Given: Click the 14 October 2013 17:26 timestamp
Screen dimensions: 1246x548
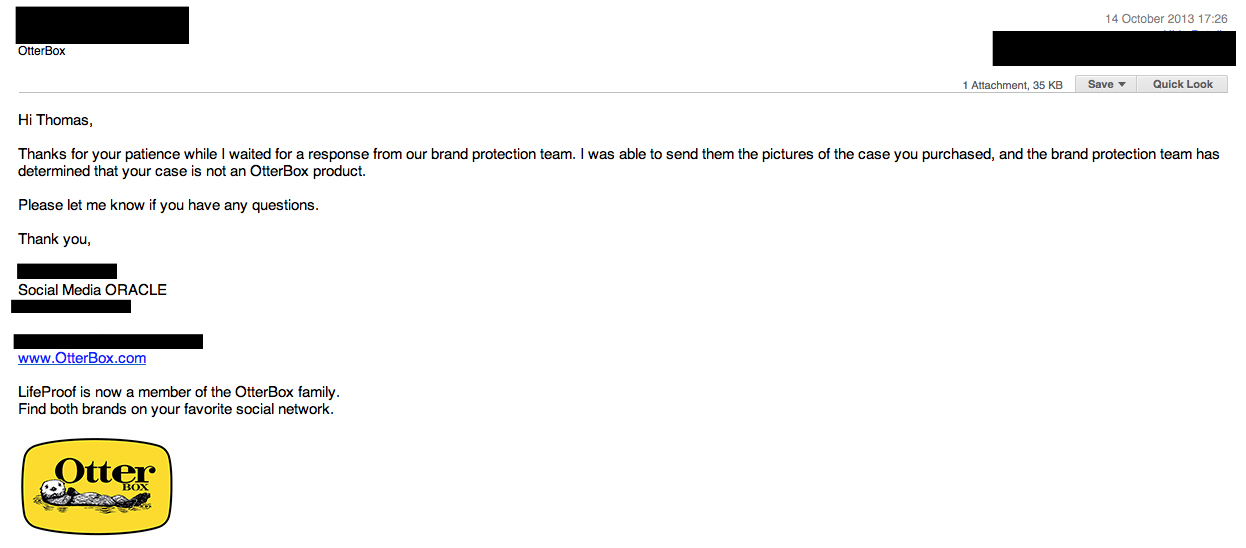Looking at the screenshot, I should tap(1166, 19).
